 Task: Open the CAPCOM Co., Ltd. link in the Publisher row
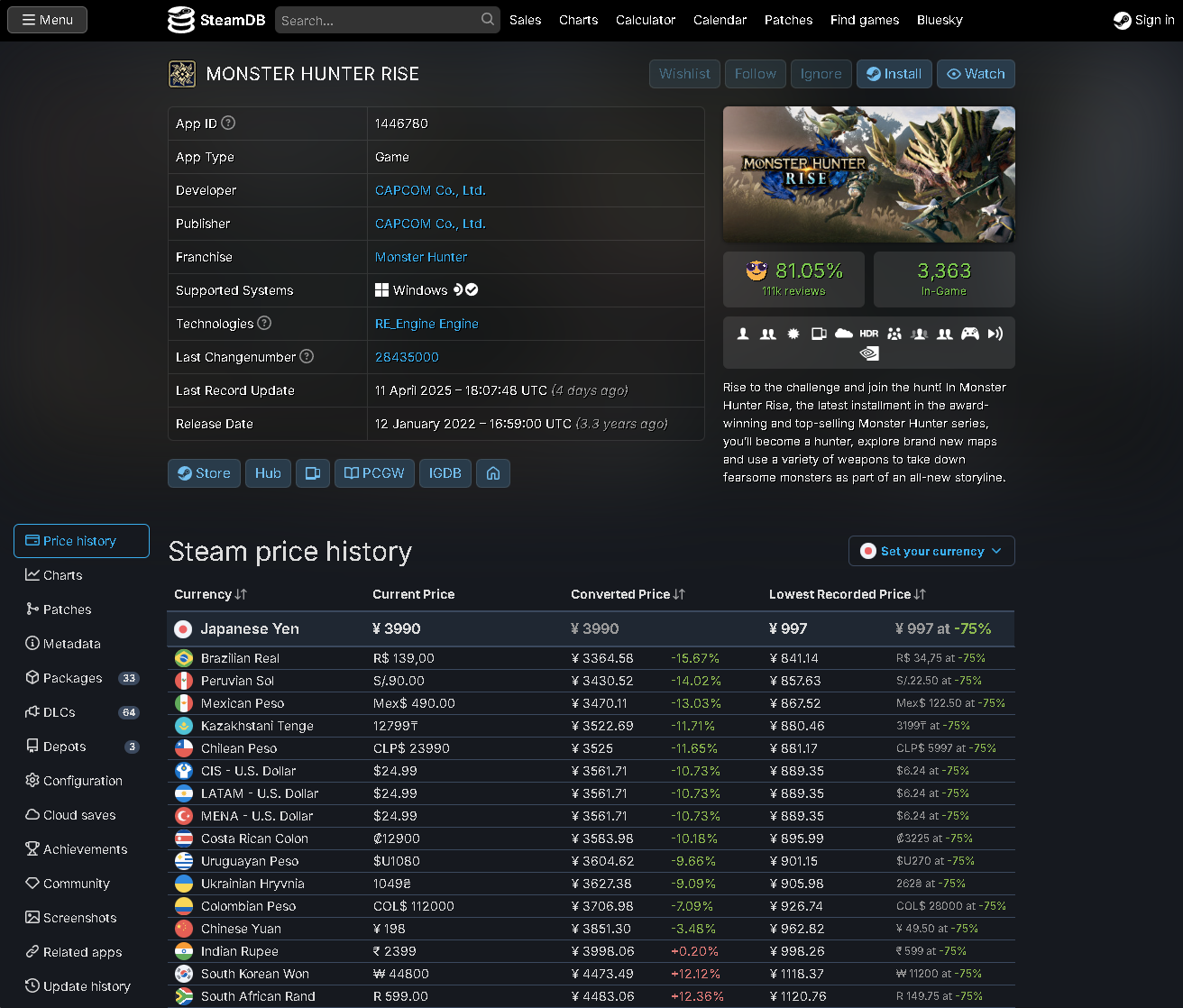430,224
